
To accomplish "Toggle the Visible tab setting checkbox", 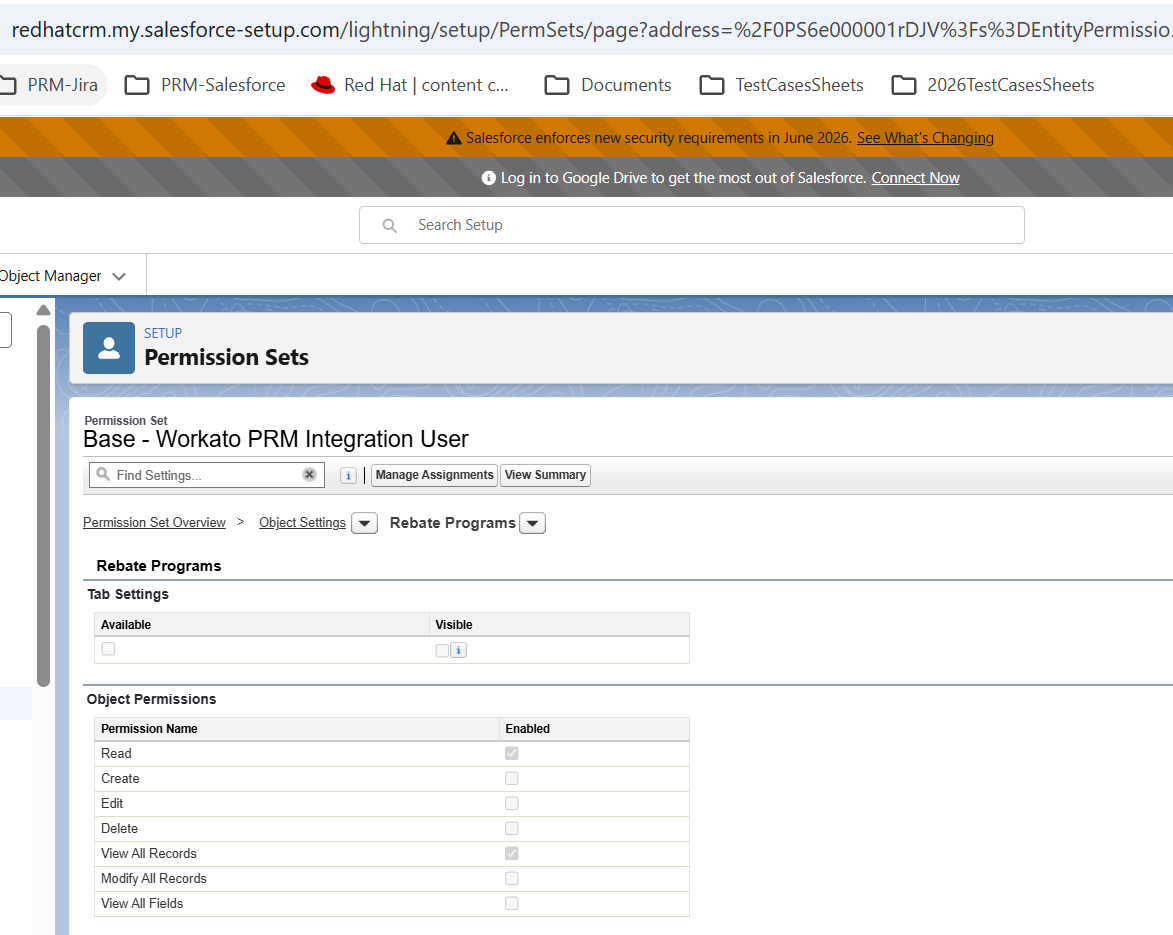I will coord(442,650).
